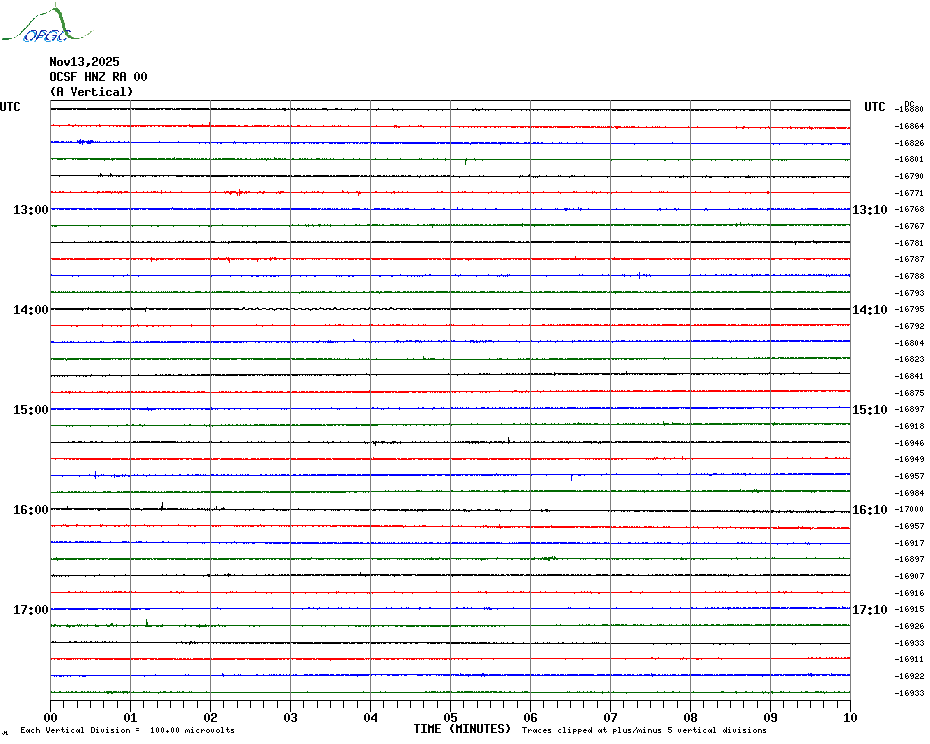Click the DC offset value '-16841'

coord(909,376)
